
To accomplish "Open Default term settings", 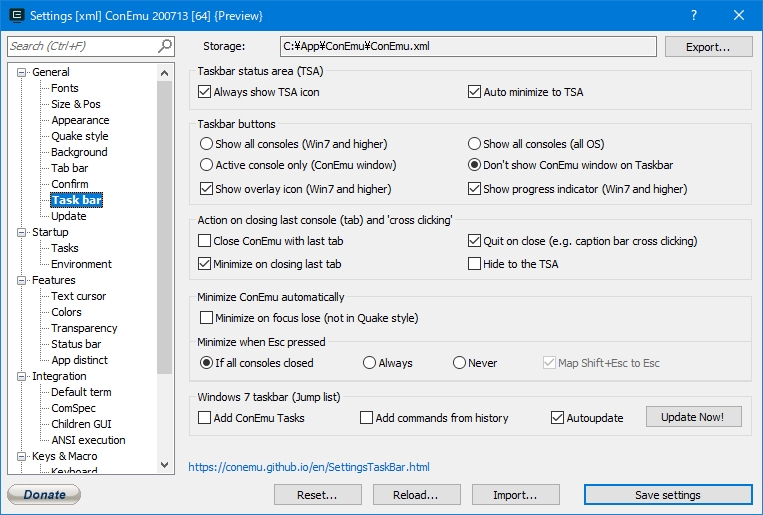I will 81,392.
